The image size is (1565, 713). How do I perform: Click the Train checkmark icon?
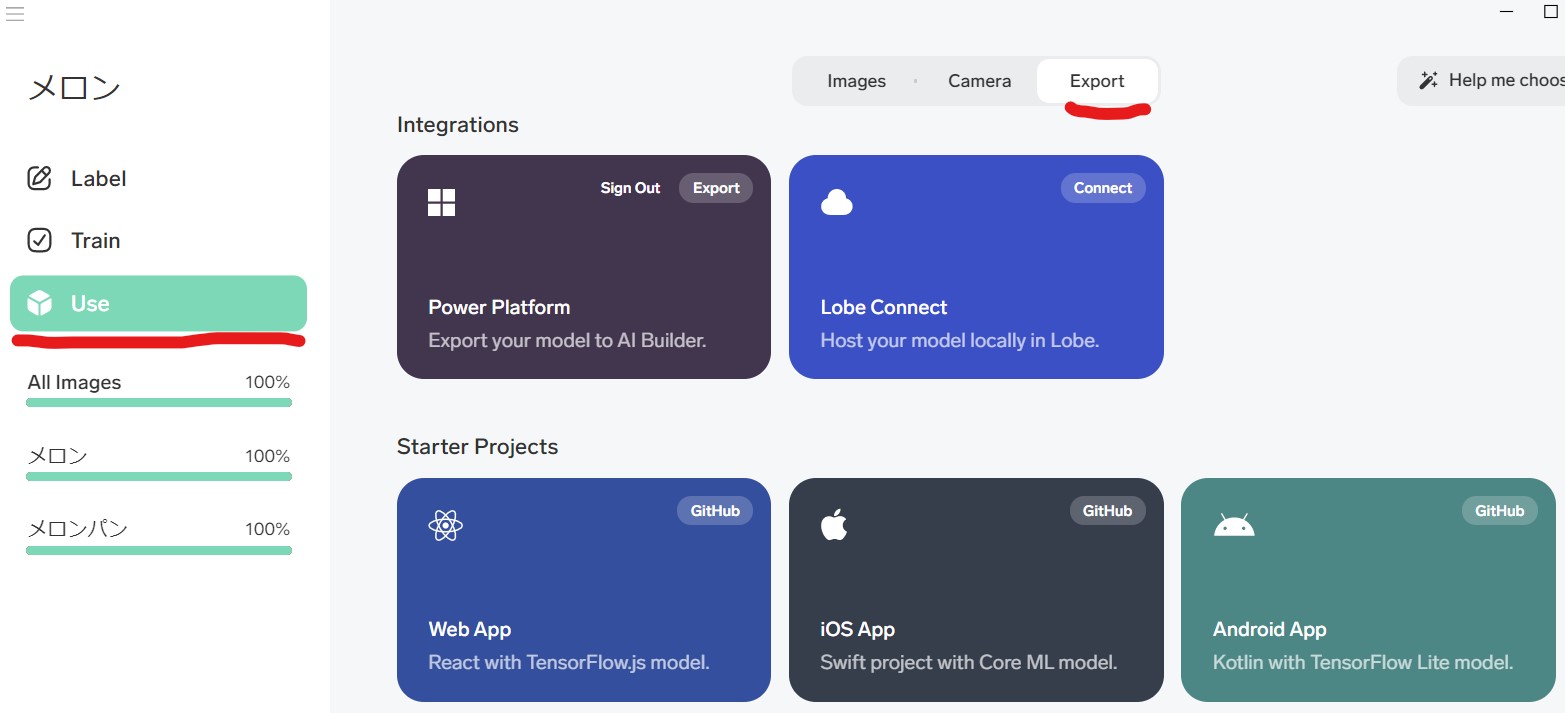tap(38, 241)
